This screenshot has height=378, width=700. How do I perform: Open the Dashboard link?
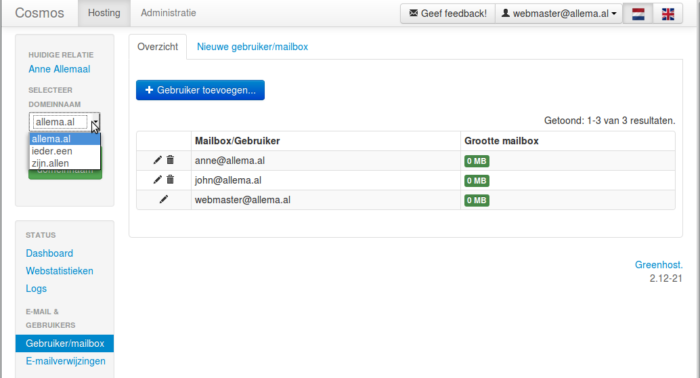click(49, 253)
